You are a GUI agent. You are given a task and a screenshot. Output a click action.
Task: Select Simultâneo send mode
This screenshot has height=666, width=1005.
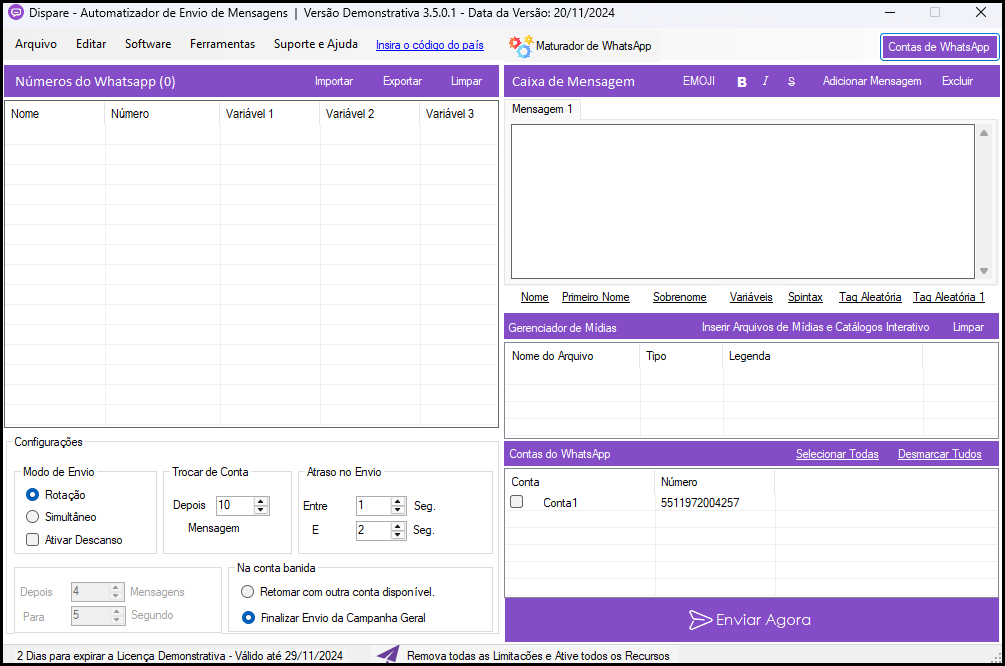(33, 517)
